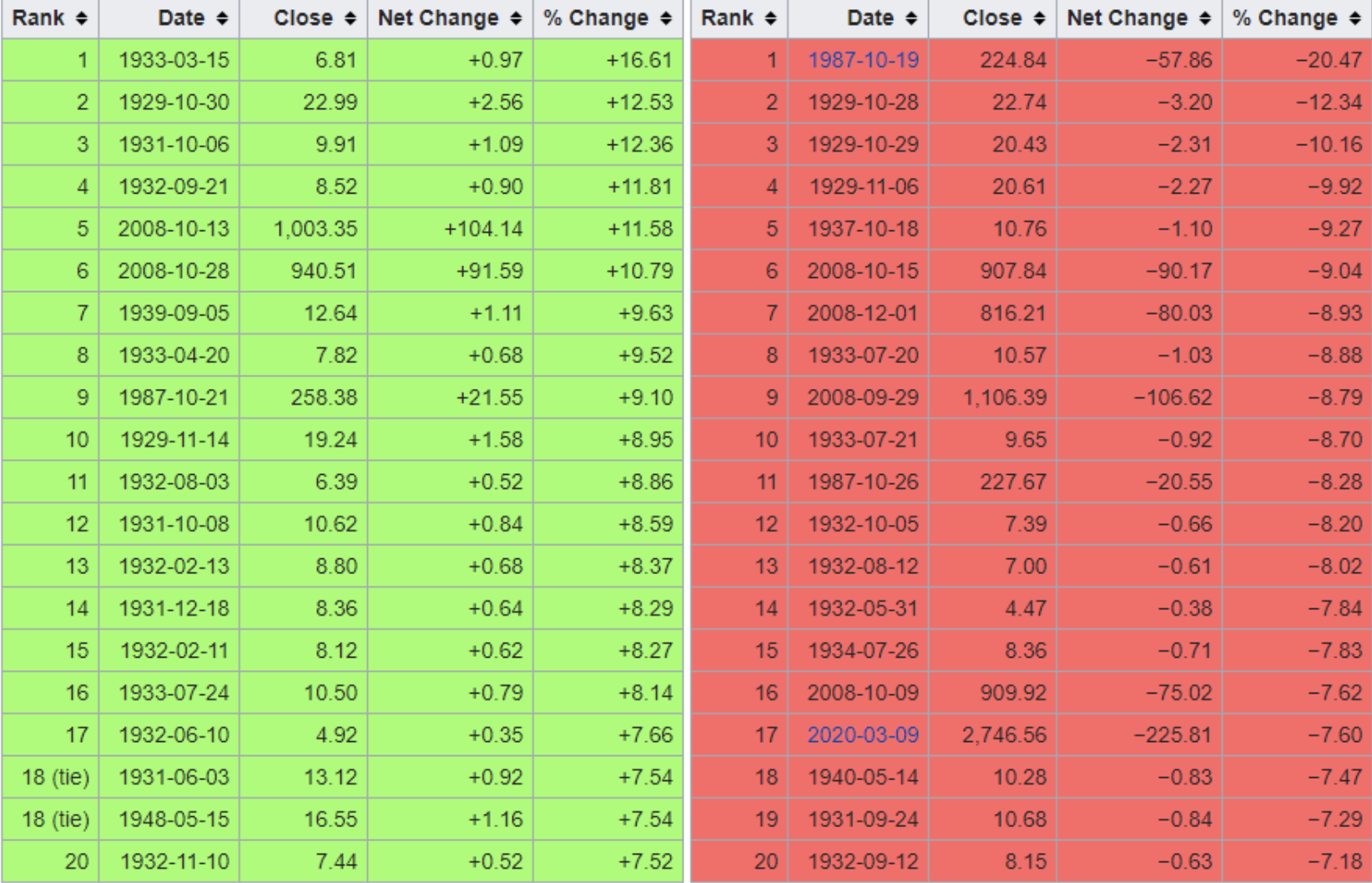
Task: Sort gains table by Net Change arrows
Action: click(516, 18)
